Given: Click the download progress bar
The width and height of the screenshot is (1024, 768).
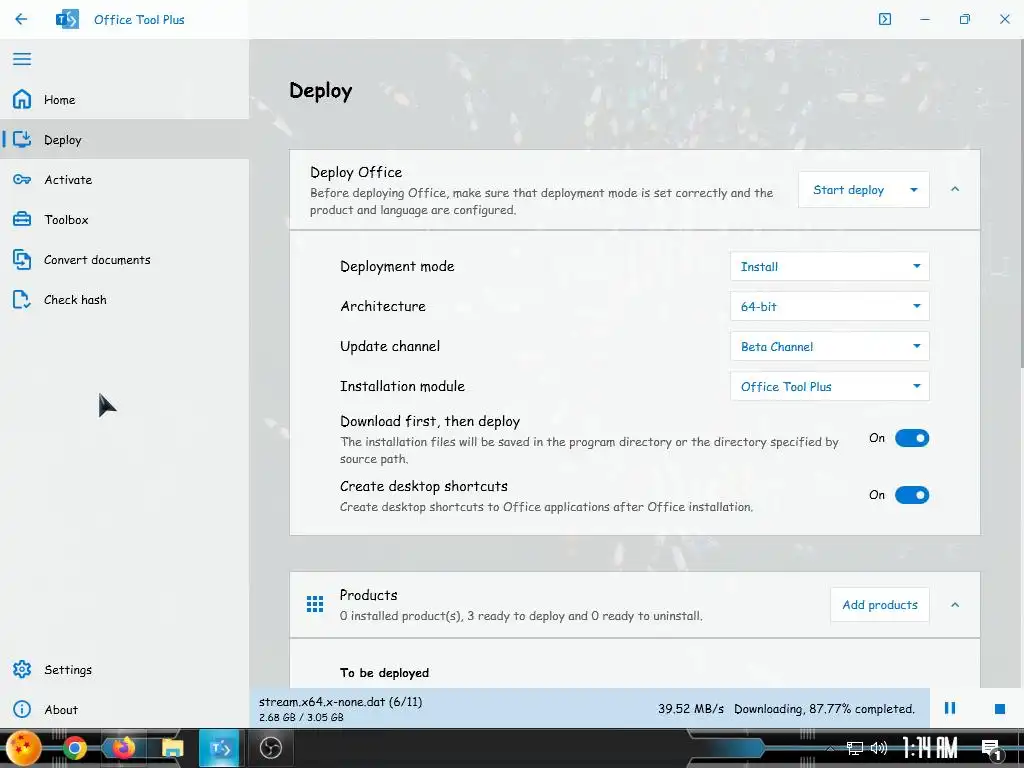Looking at the screenshot, I should [x=589, y=708].
